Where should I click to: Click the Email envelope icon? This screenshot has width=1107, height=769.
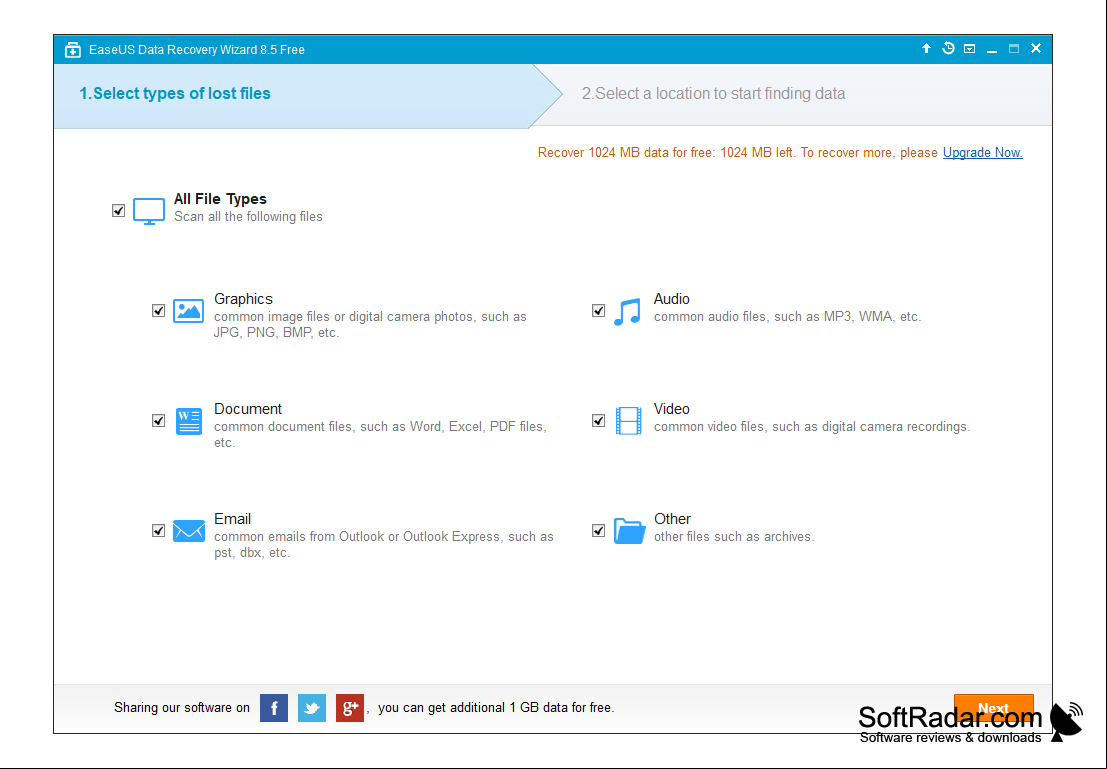[x=189, y=531]
